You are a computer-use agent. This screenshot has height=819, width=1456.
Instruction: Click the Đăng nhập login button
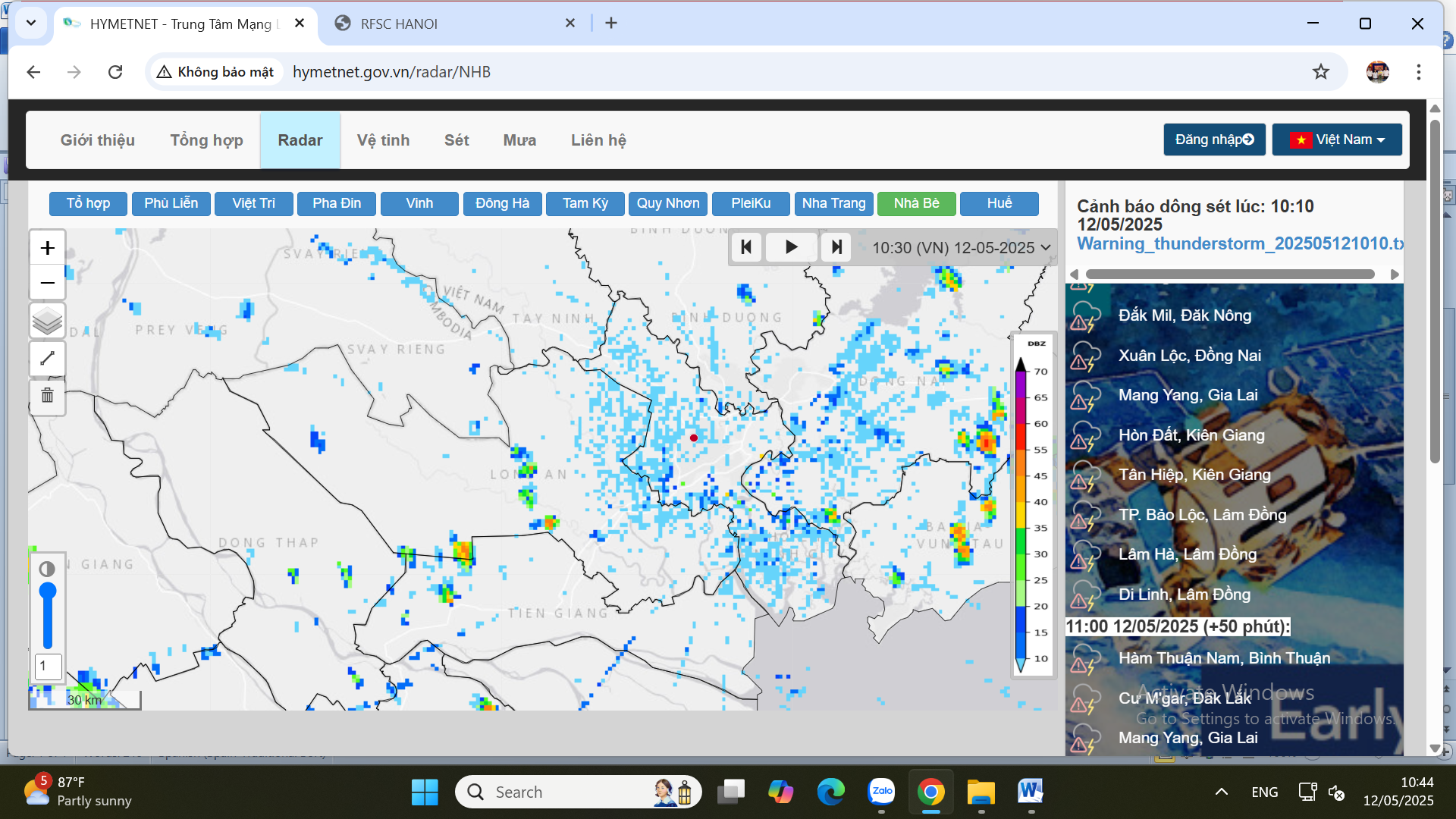coord(1214,140)
